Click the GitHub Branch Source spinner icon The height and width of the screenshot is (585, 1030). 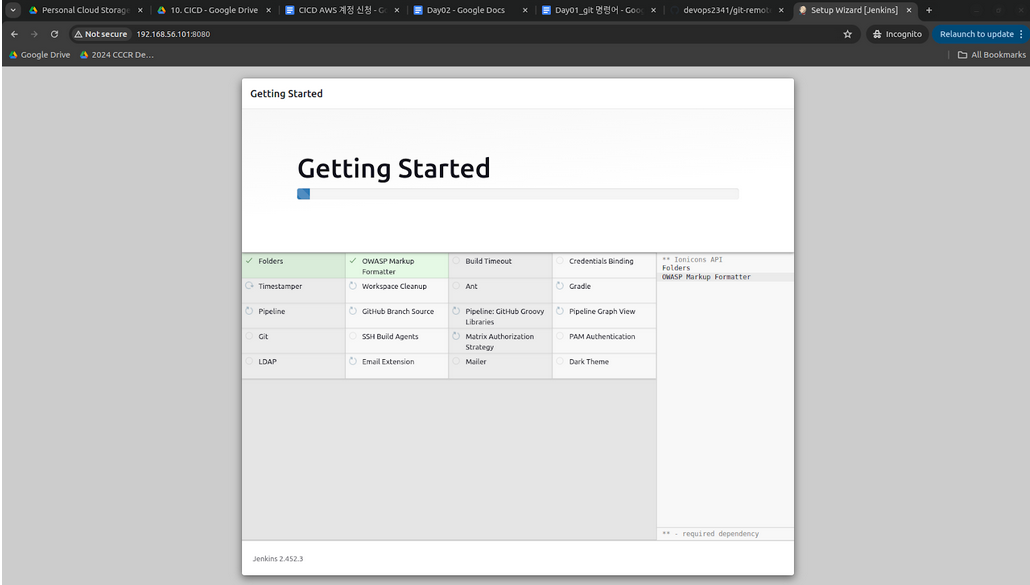(353, 311)
